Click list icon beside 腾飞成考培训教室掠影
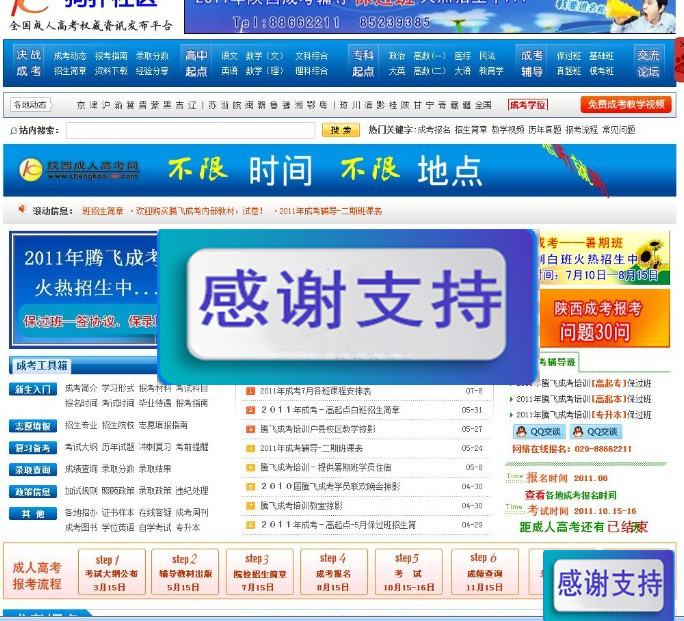The height and width of the screenshot is (621, 684). [x=250, y=506]
